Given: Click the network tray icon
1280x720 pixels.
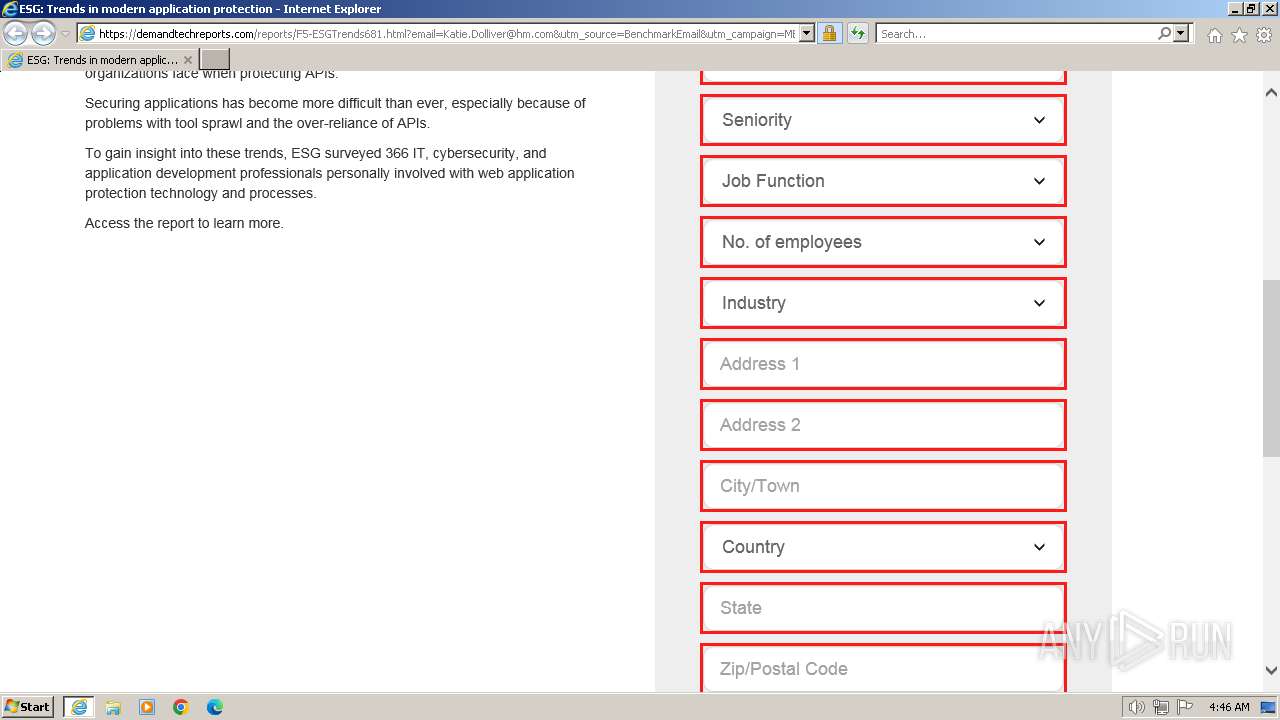Looking at the screenshot, I should point(1161,707).
